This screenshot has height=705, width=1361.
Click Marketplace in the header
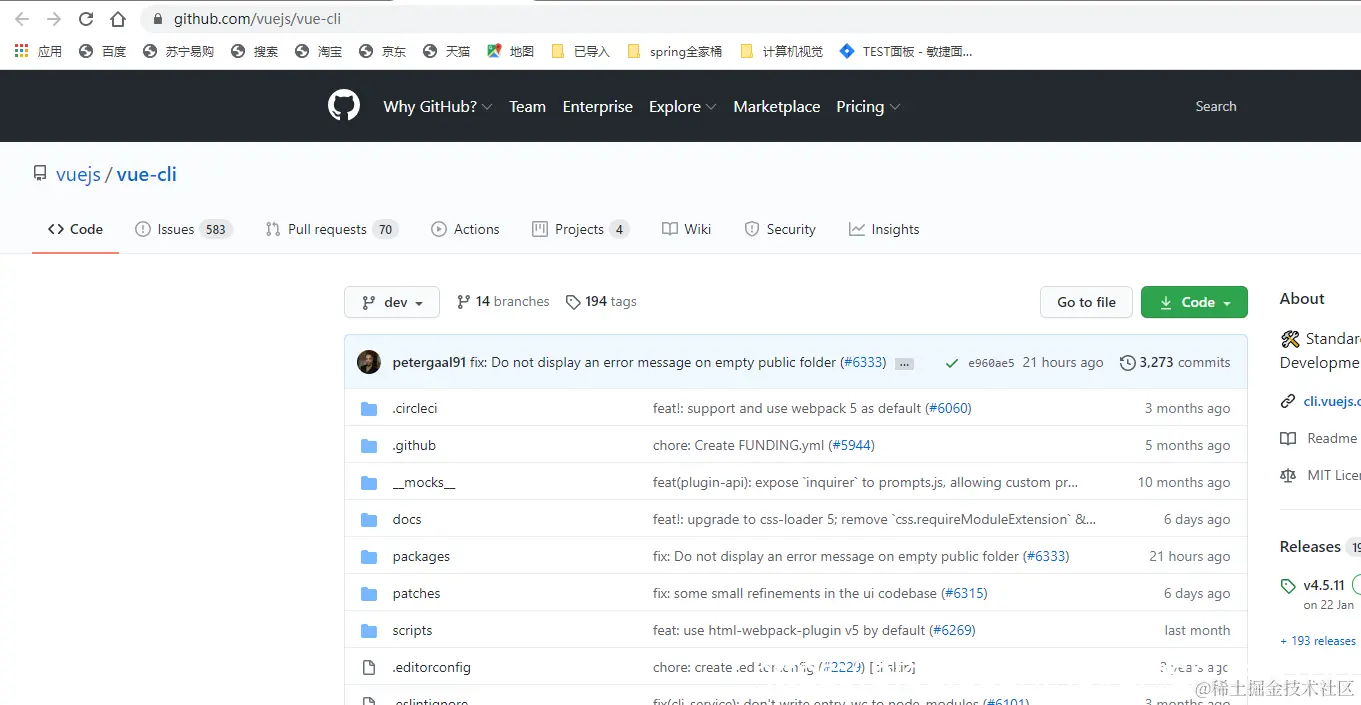point(777,107)
